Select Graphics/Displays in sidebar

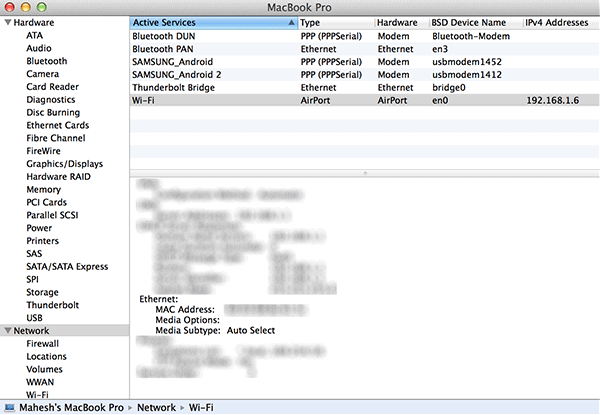coord(65,164)
